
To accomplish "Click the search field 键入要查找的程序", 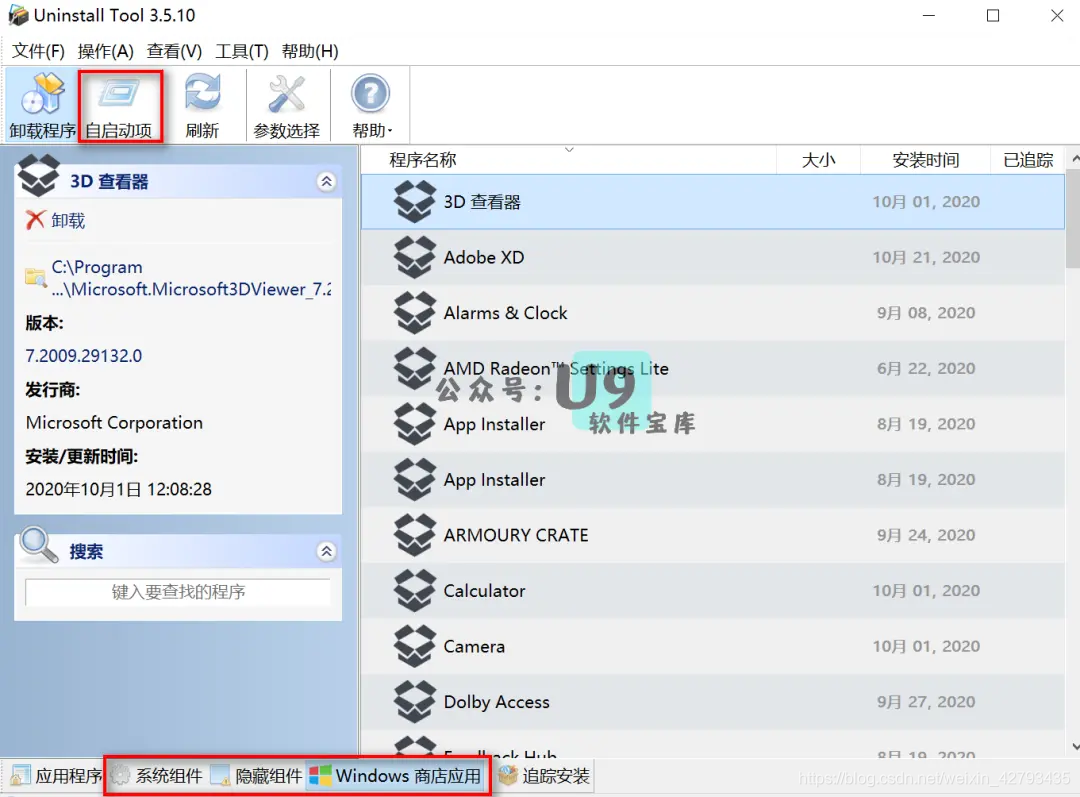I will pos(178,592).
